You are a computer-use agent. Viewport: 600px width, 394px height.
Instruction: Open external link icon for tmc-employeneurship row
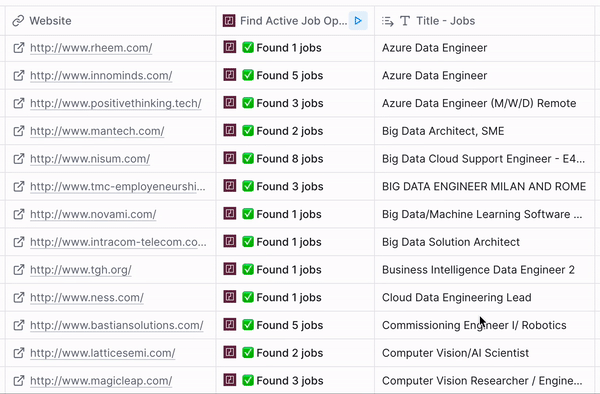[18, 186]
